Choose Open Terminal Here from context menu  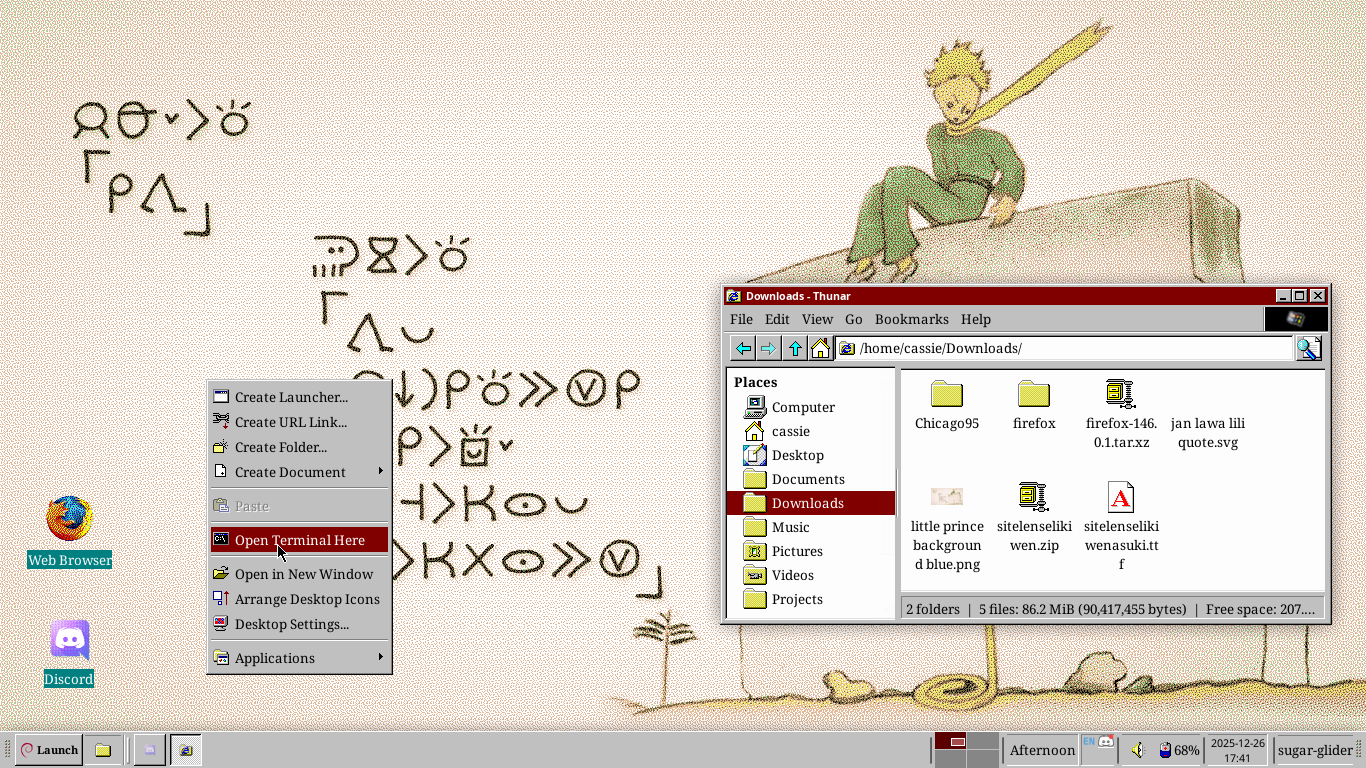(x=299, y=540)
